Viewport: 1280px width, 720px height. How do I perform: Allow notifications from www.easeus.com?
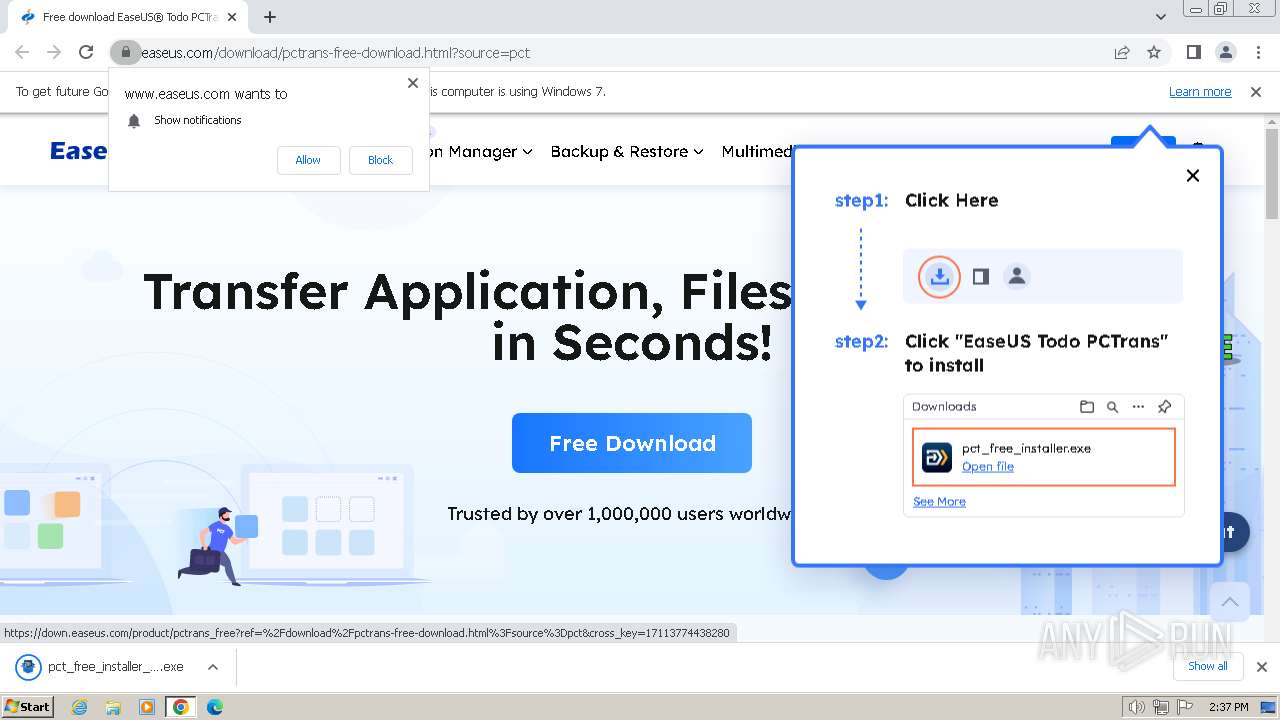(x=308, y=160)
